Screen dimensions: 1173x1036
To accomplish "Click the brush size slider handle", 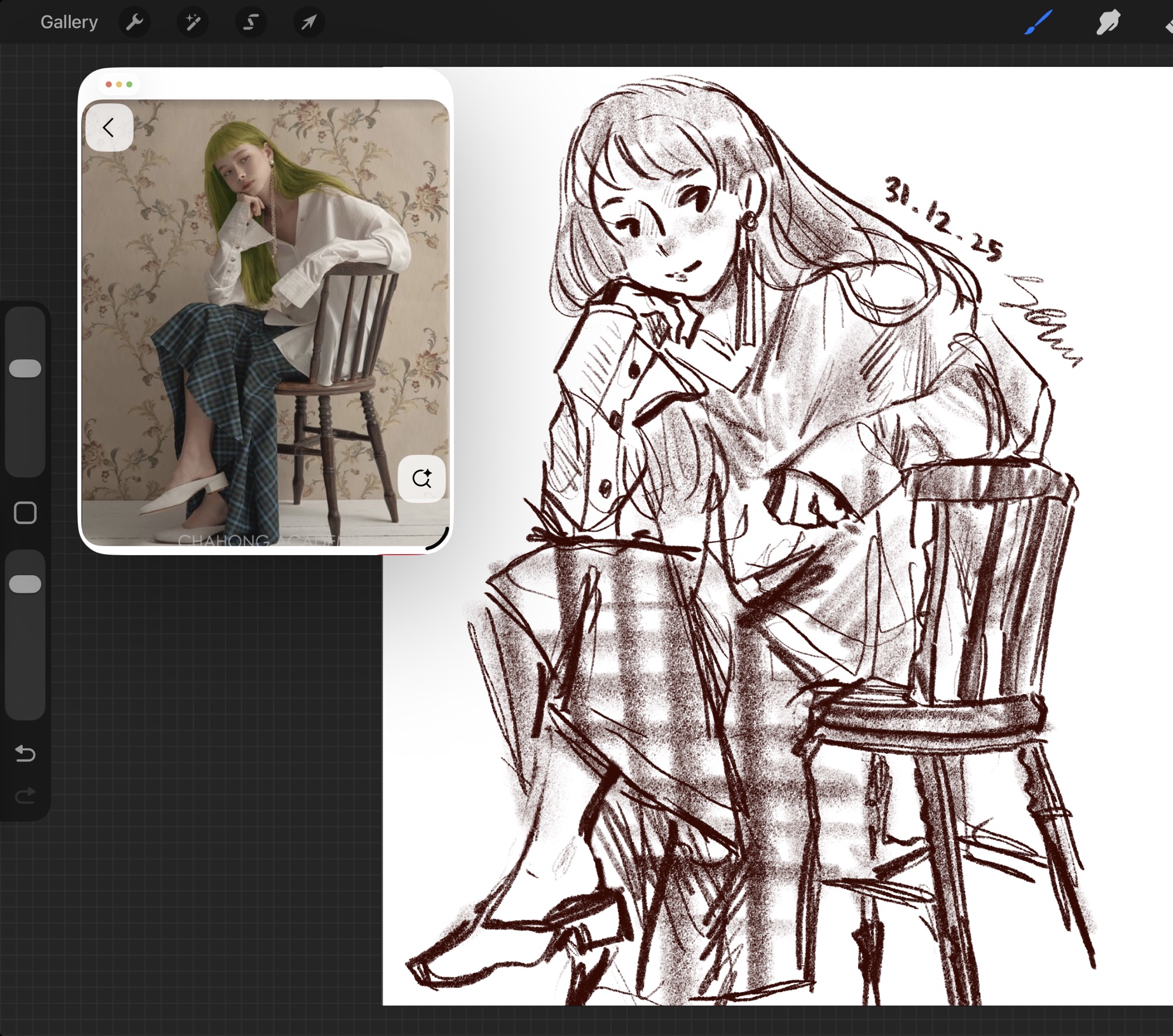I will (x=25, y=368).
